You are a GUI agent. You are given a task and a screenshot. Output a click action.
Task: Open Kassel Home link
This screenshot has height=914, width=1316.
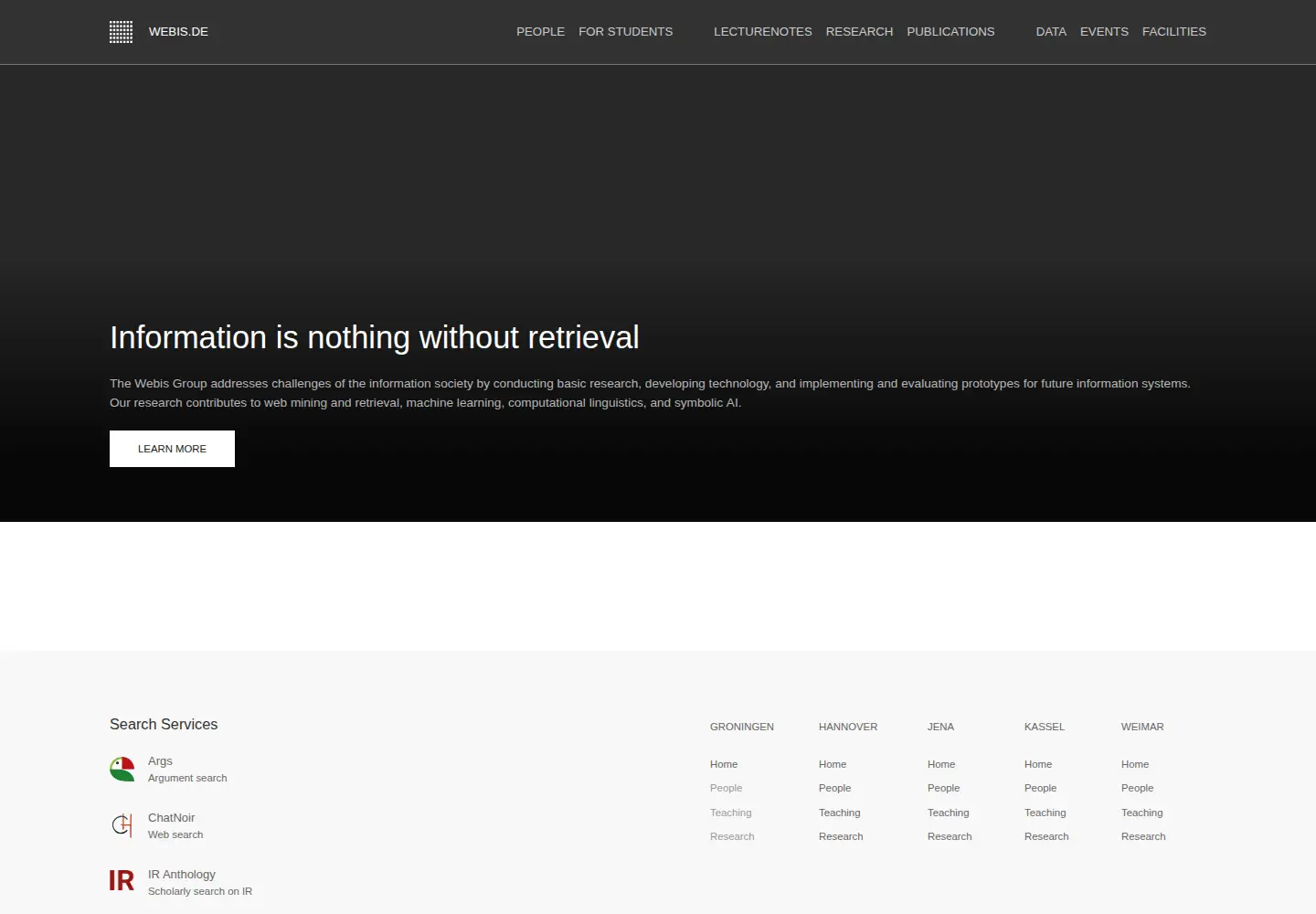click(x=1038, y=764)
